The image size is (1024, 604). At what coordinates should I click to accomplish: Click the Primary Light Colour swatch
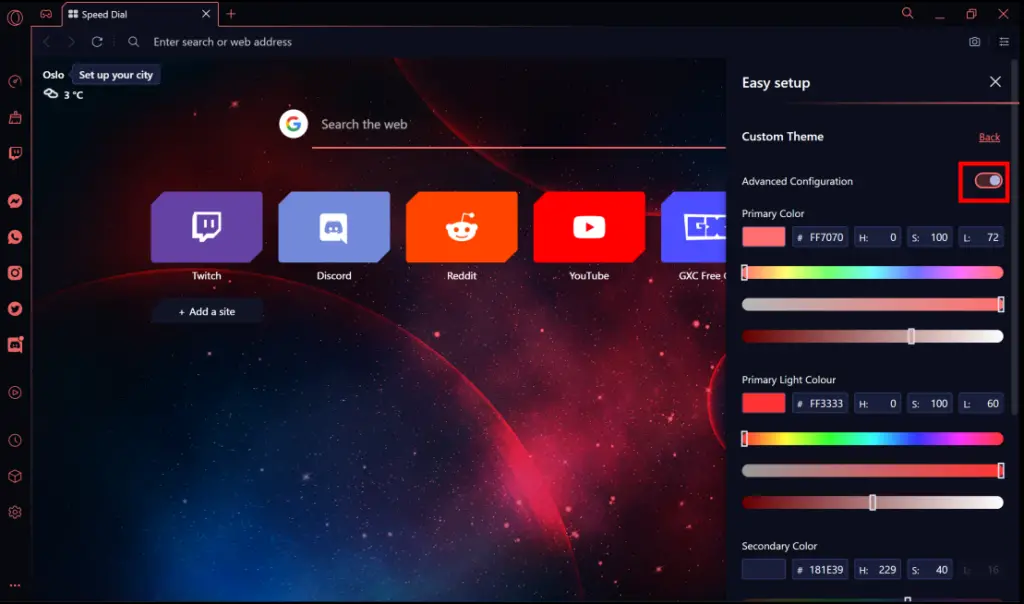click(763, 404)
